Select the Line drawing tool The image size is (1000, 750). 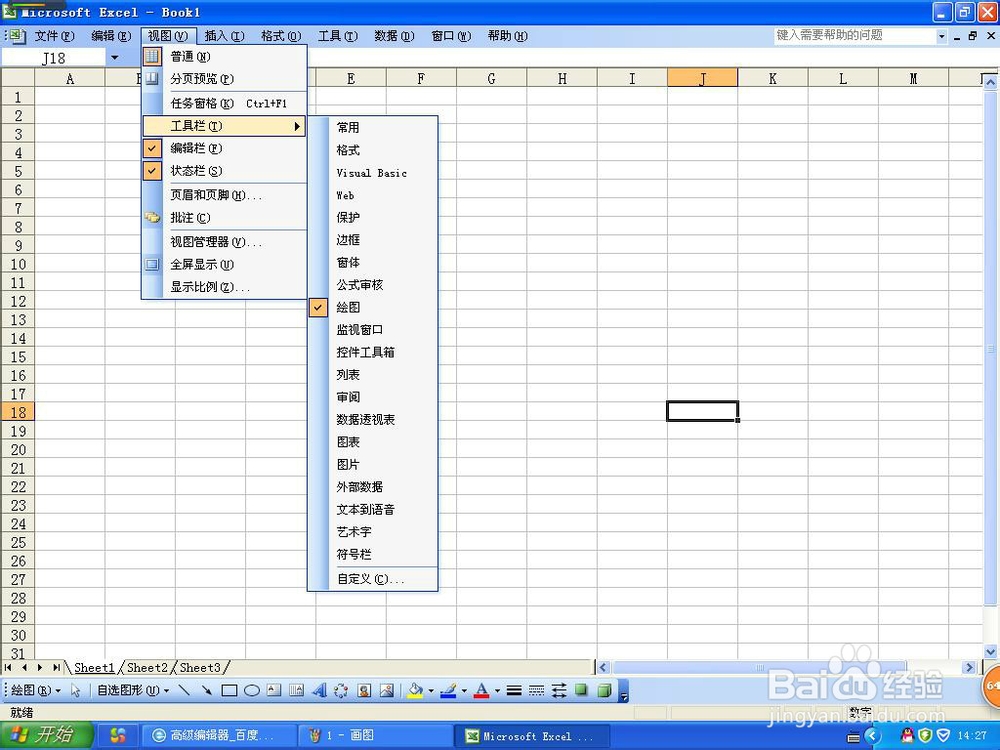(184, 690)
